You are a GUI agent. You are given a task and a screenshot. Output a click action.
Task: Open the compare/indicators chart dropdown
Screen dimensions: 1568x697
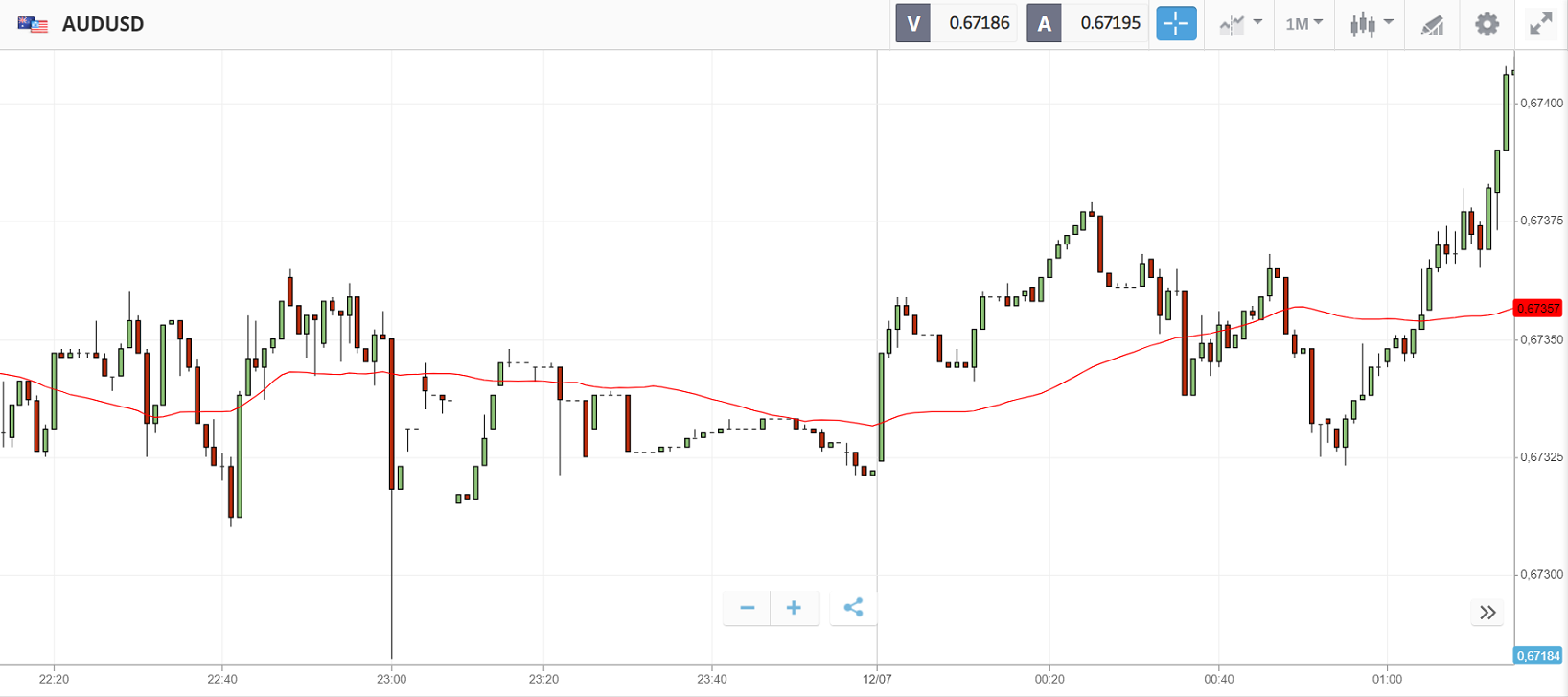[1240, 24]
